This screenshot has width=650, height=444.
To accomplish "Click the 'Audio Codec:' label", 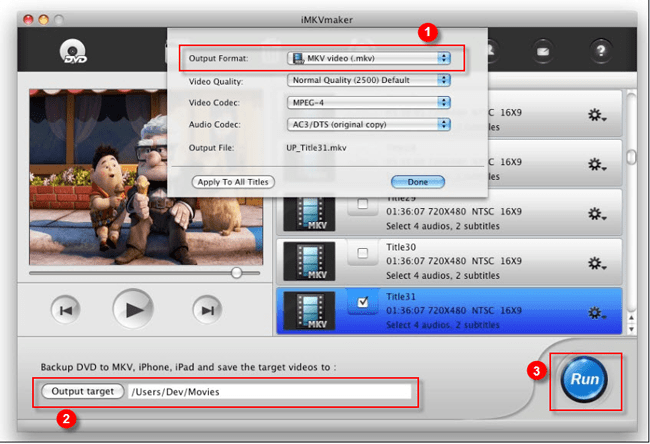I will (215, 124).
